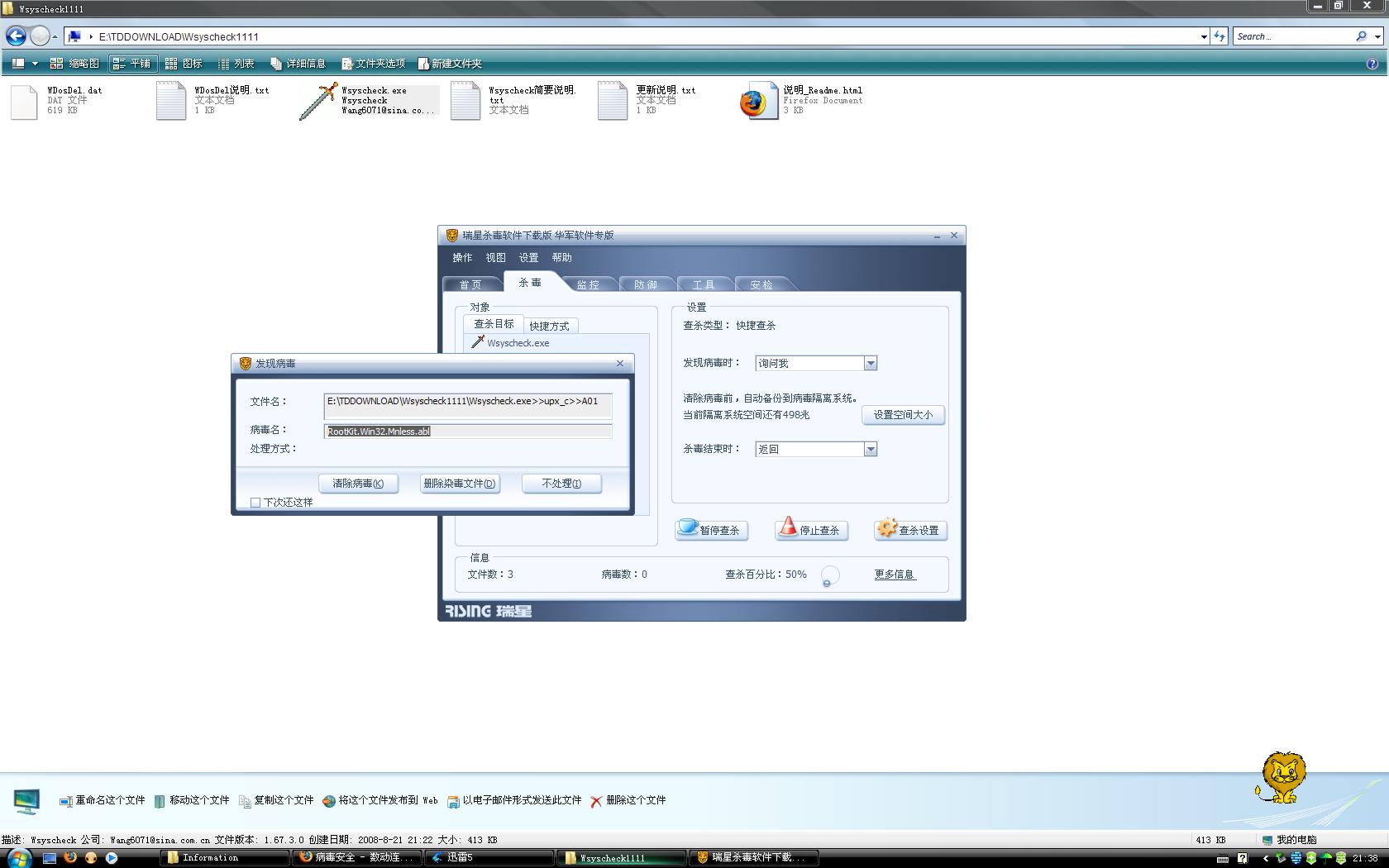Pause the scan with 暂停查杀
The height and width of the screenshot is (868, 1389).
[711, 530]
